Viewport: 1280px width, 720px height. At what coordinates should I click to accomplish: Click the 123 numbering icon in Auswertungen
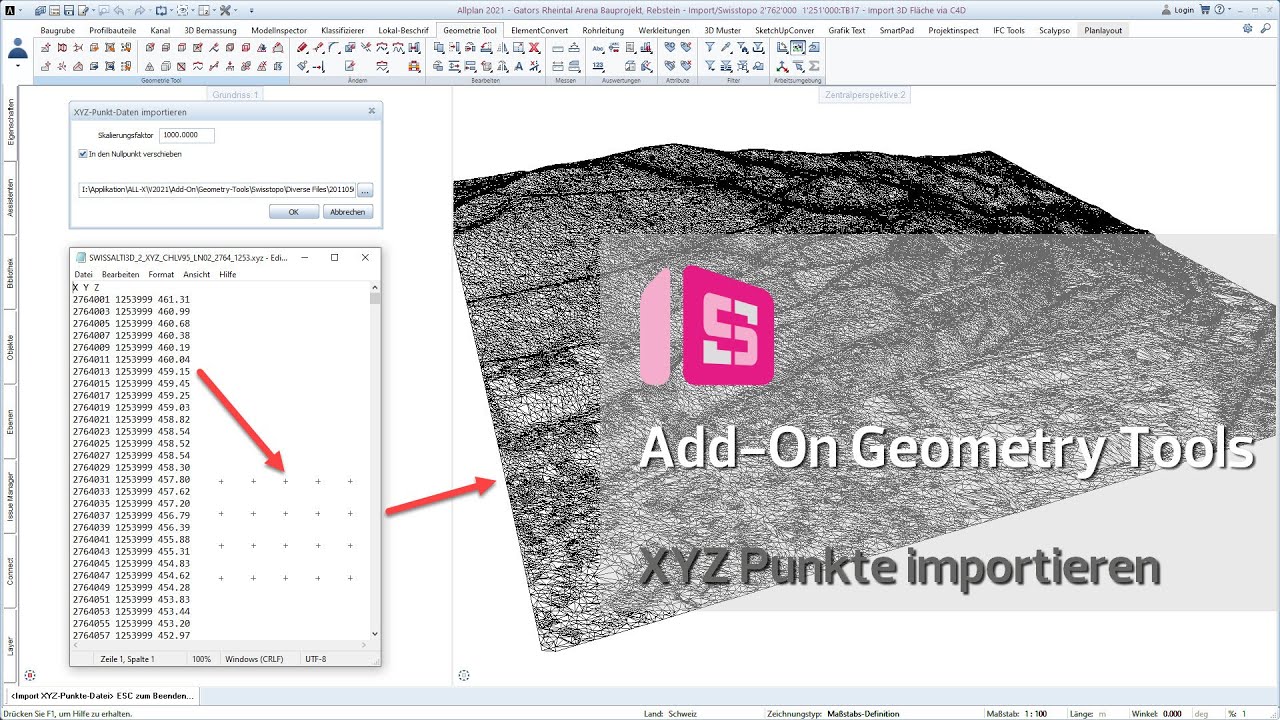coord(598,66)
